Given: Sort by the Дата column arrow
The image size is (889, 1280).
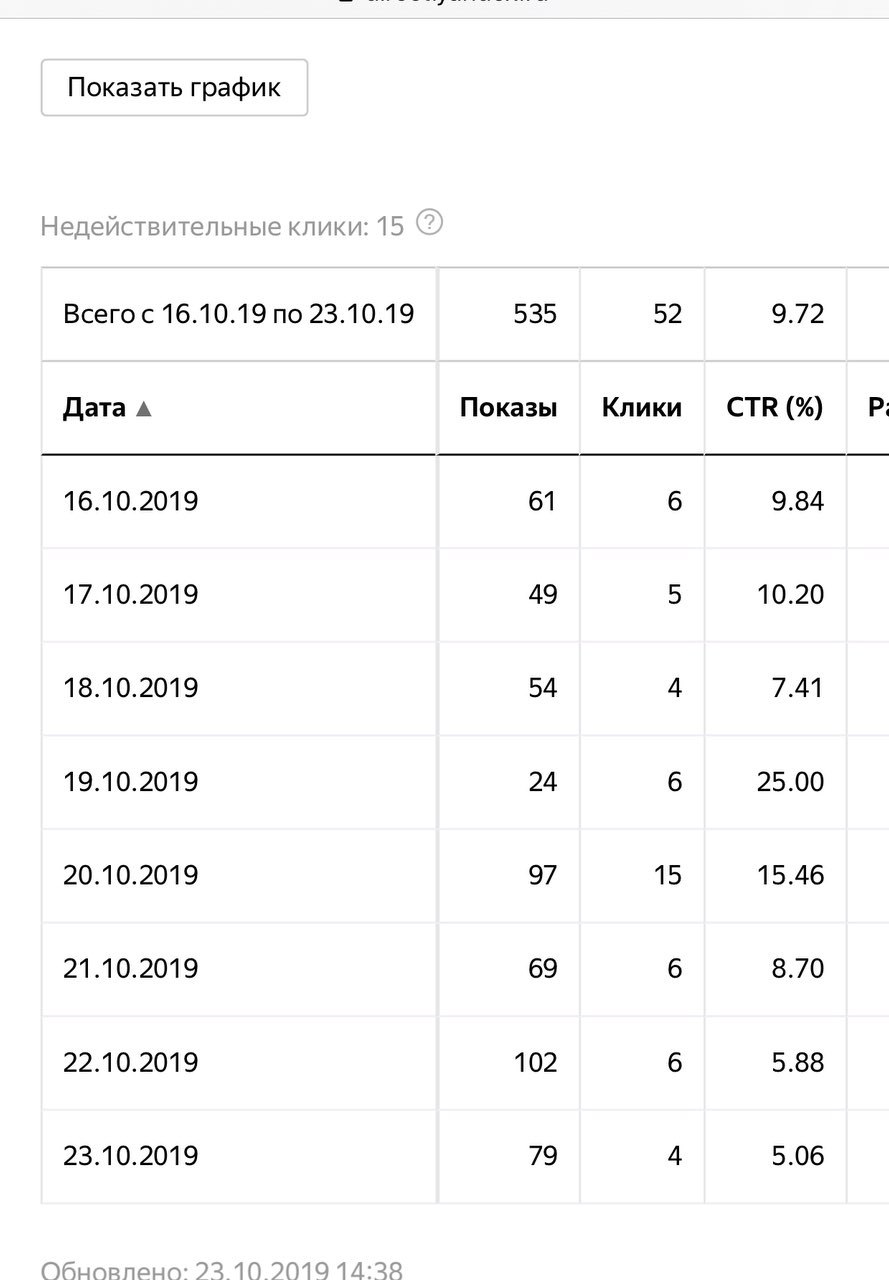Looking at the screenshot, I should (143, 408).
